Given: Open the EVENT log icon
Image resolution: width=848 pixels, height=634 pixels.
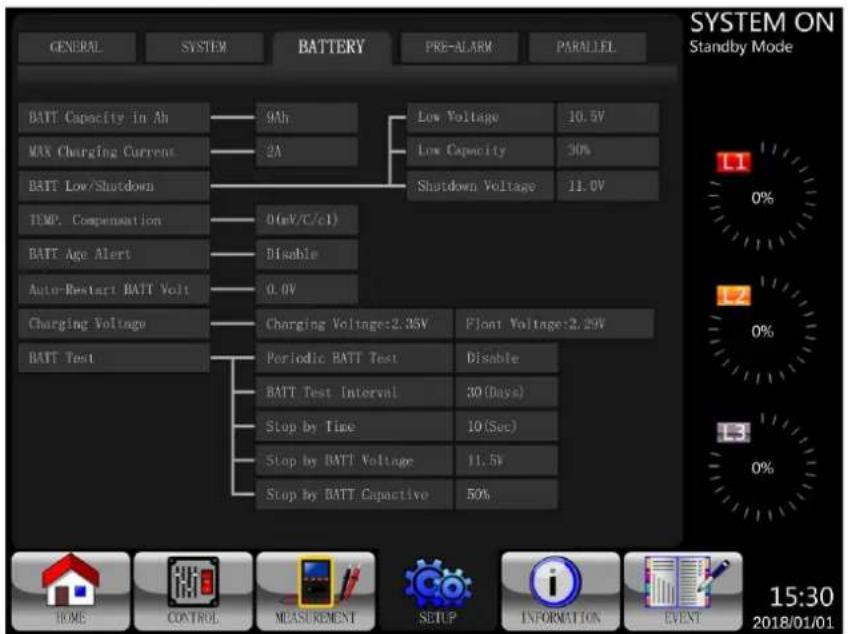Looking at the screenshot, I should pos(683,591).
